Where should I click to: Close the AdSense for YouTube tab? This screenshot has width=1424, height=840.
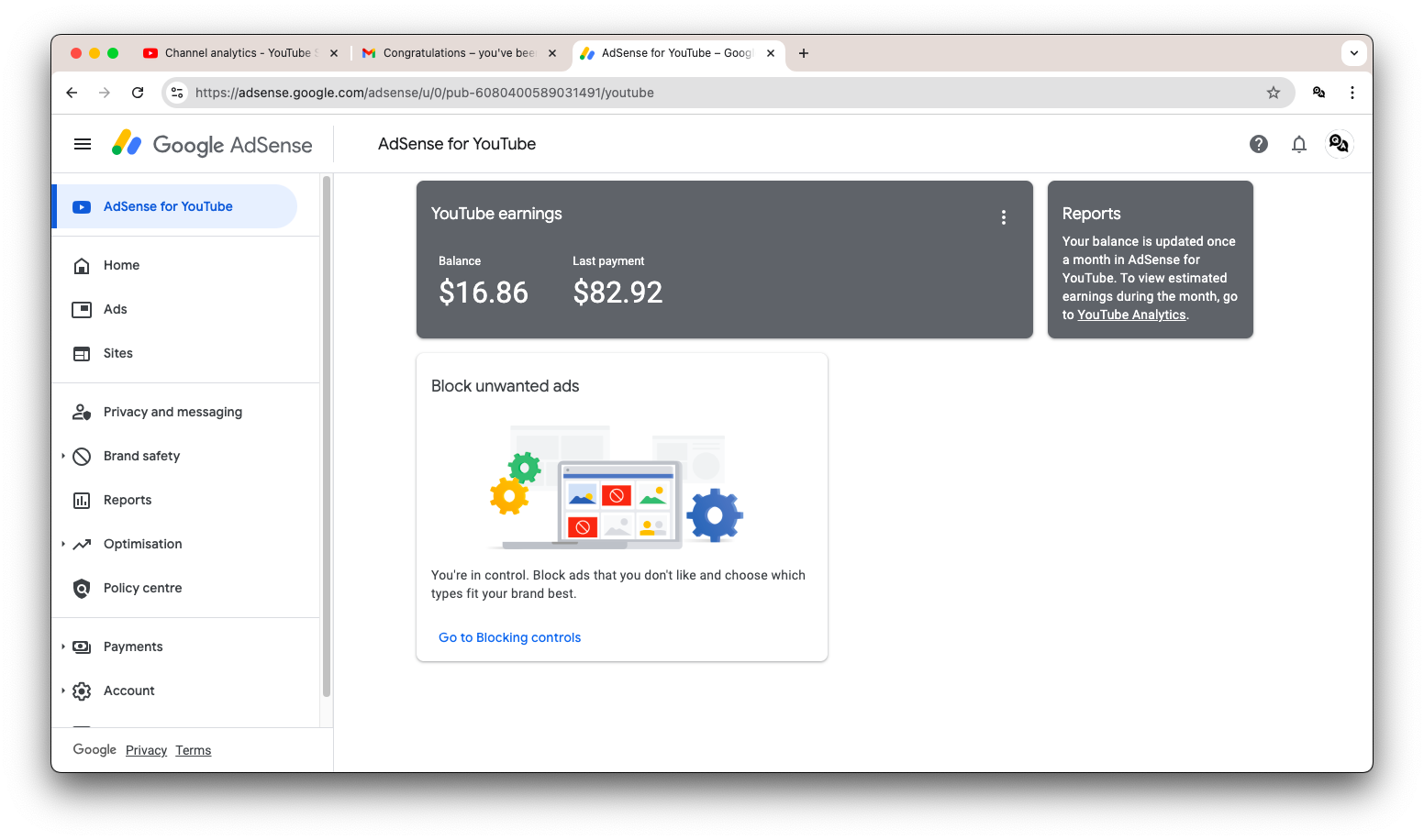pos(771,53)
